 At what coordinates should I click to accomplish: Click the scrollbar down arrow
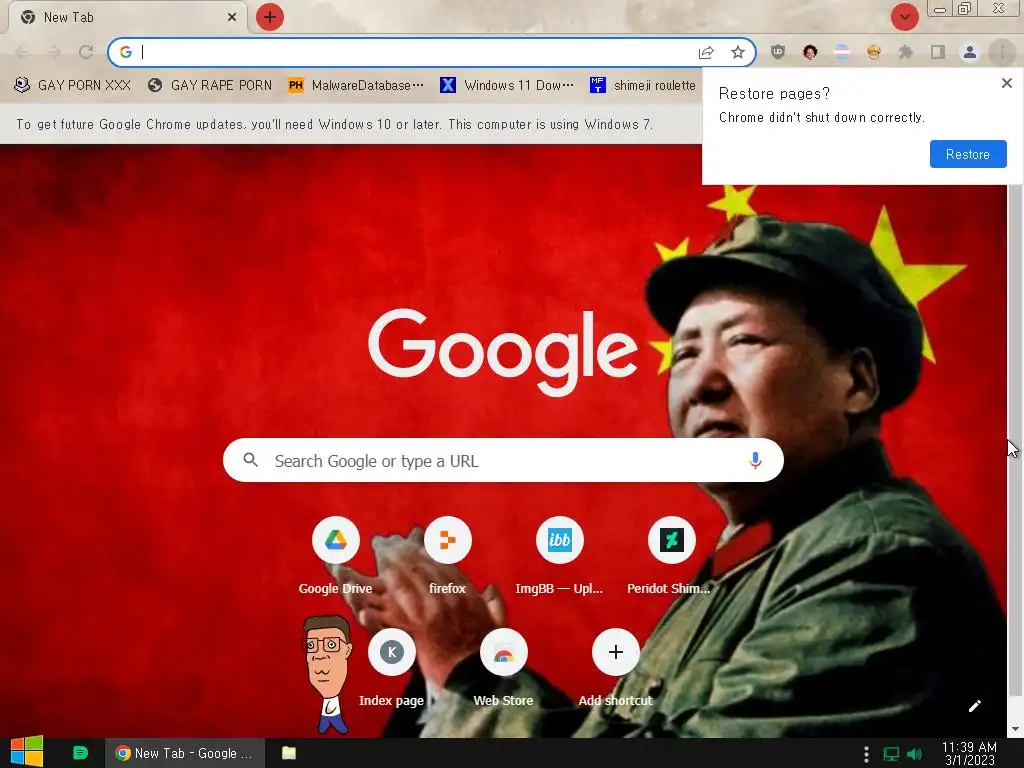pyautogui.click(x=1016, y=729)
